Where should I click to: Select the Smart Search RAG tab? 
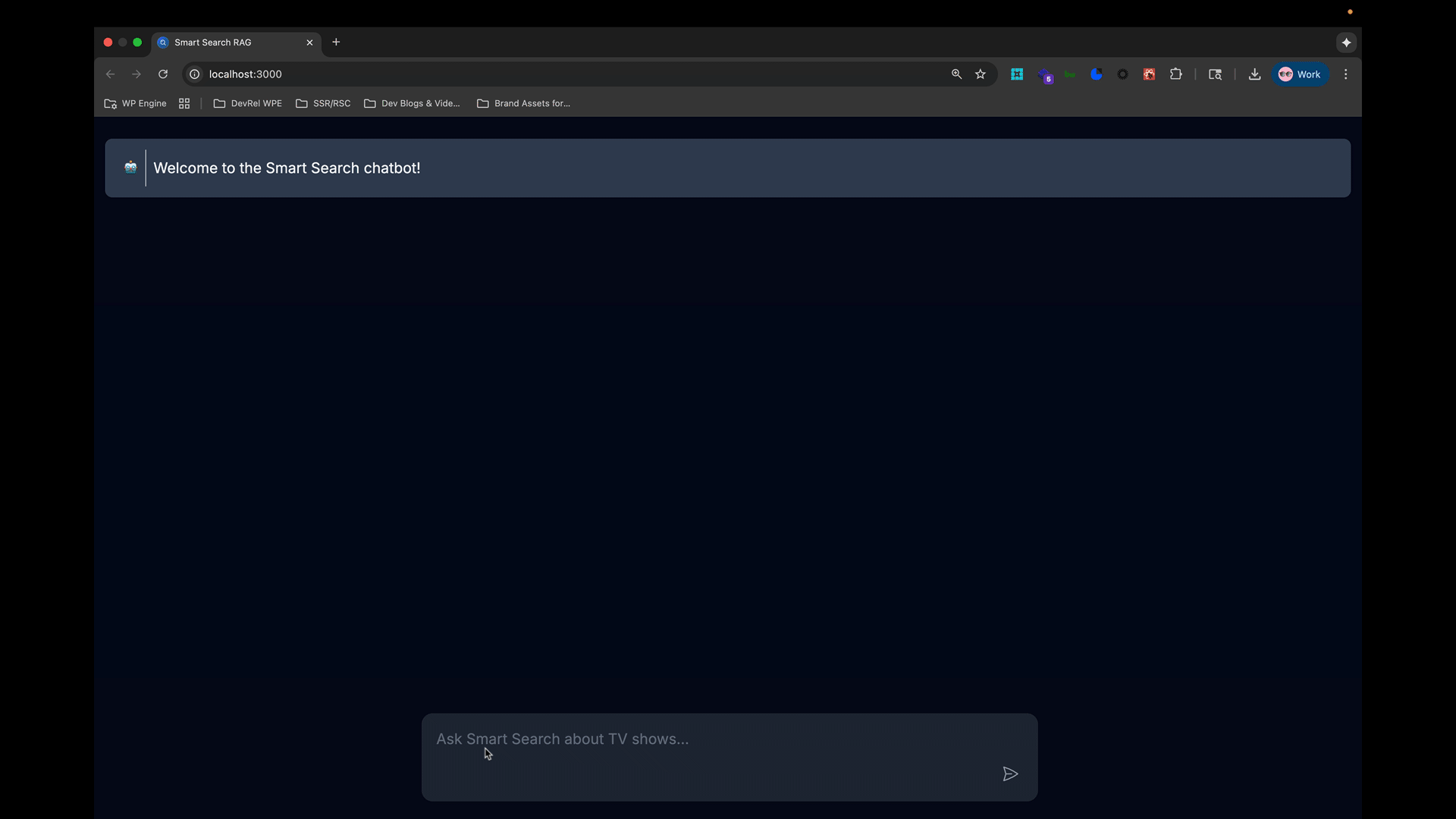[x=227, y=42]
